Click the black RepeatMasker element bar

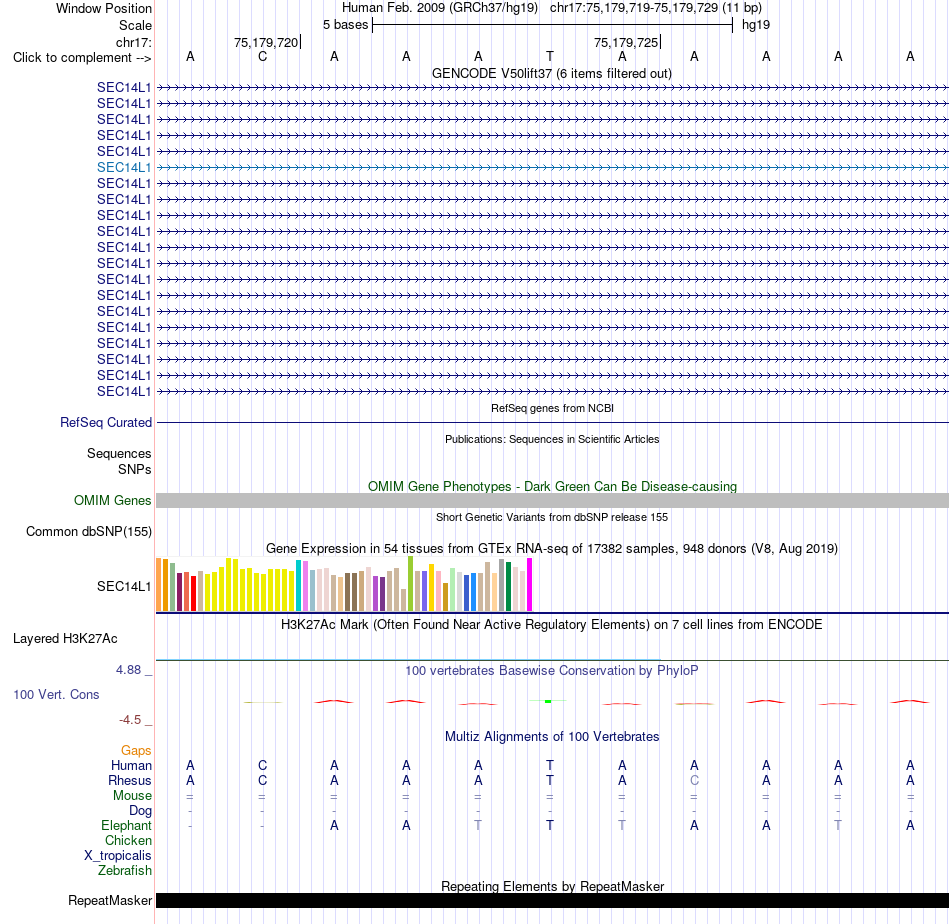[552, 900]
